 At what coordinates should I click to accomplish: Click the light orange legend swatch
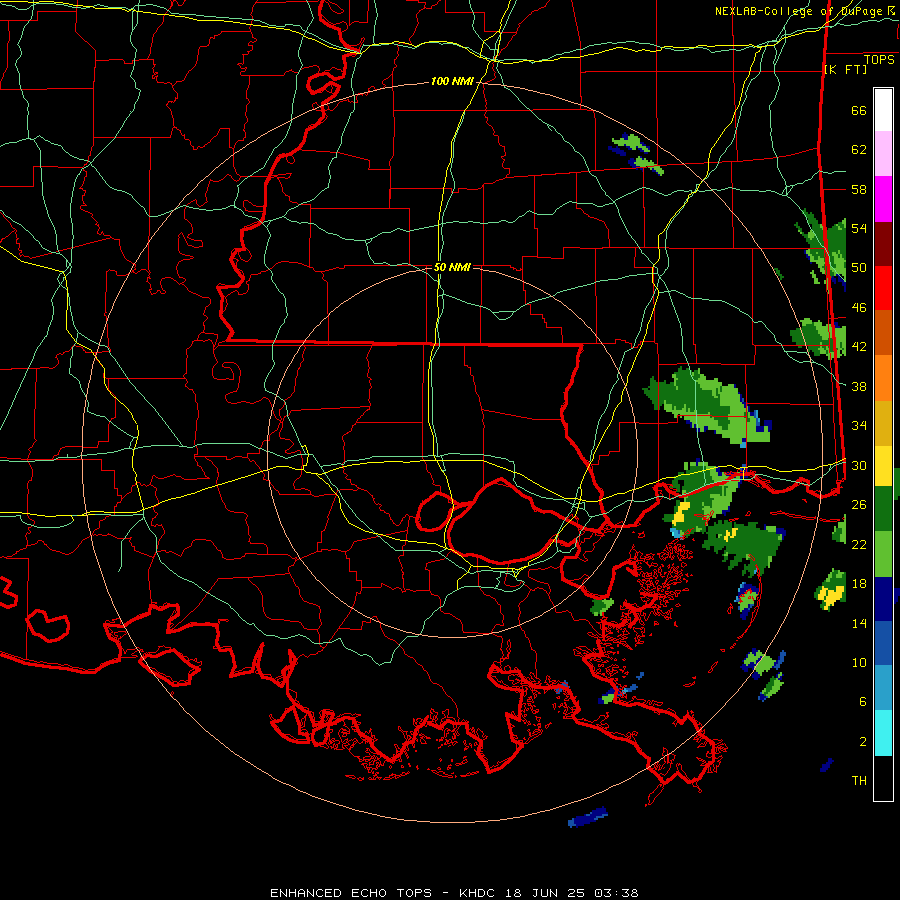[883, 377]
